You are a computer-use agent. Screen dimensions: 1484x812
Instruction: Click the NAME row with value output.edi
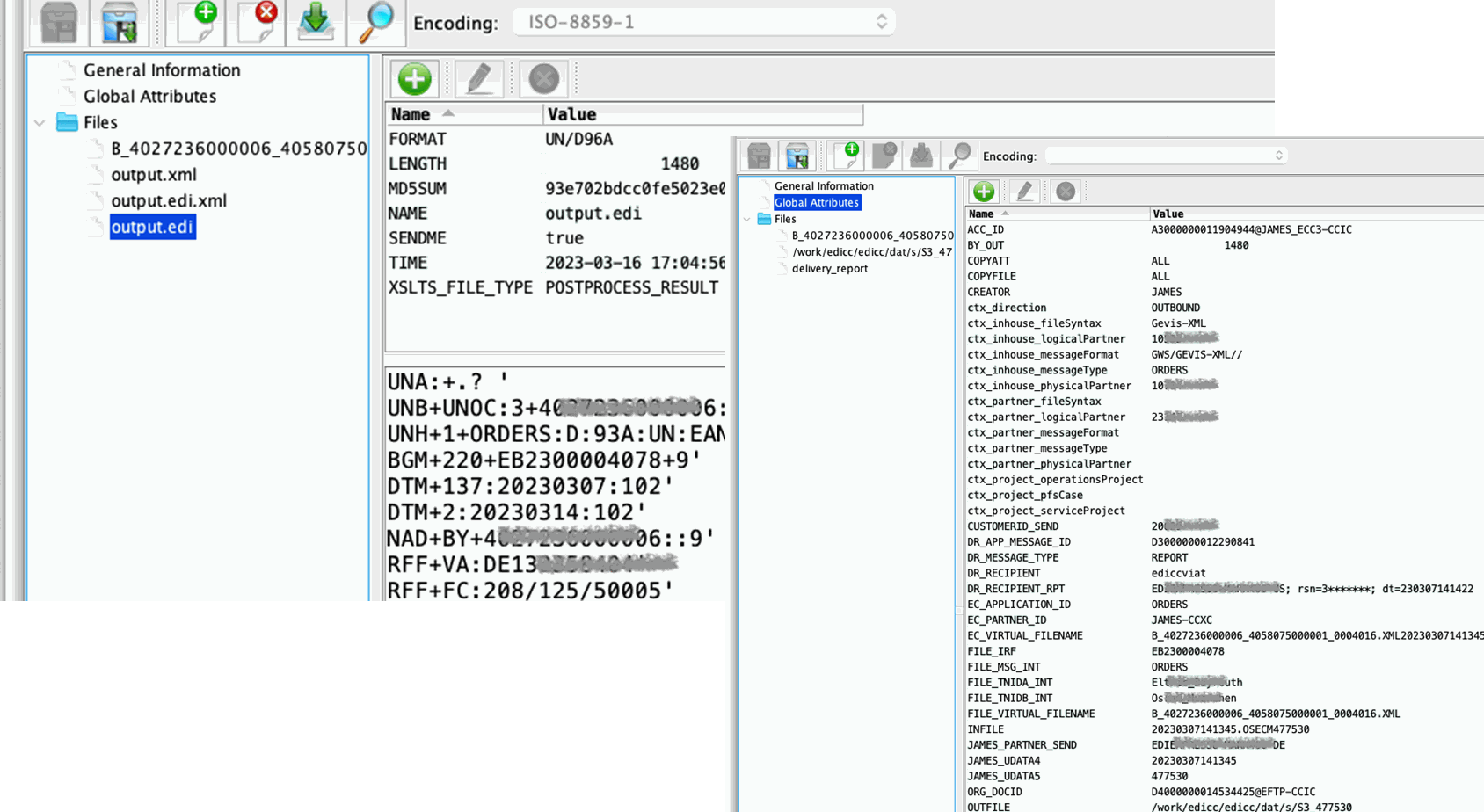tap(556, 213)
